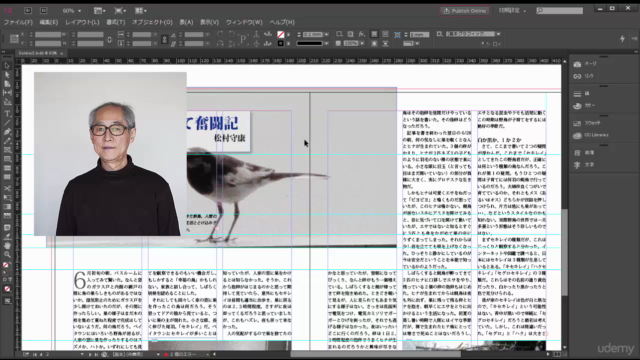Toggle constrain proportions for scaling
The image size is (640, 360).
coord(164,39)
